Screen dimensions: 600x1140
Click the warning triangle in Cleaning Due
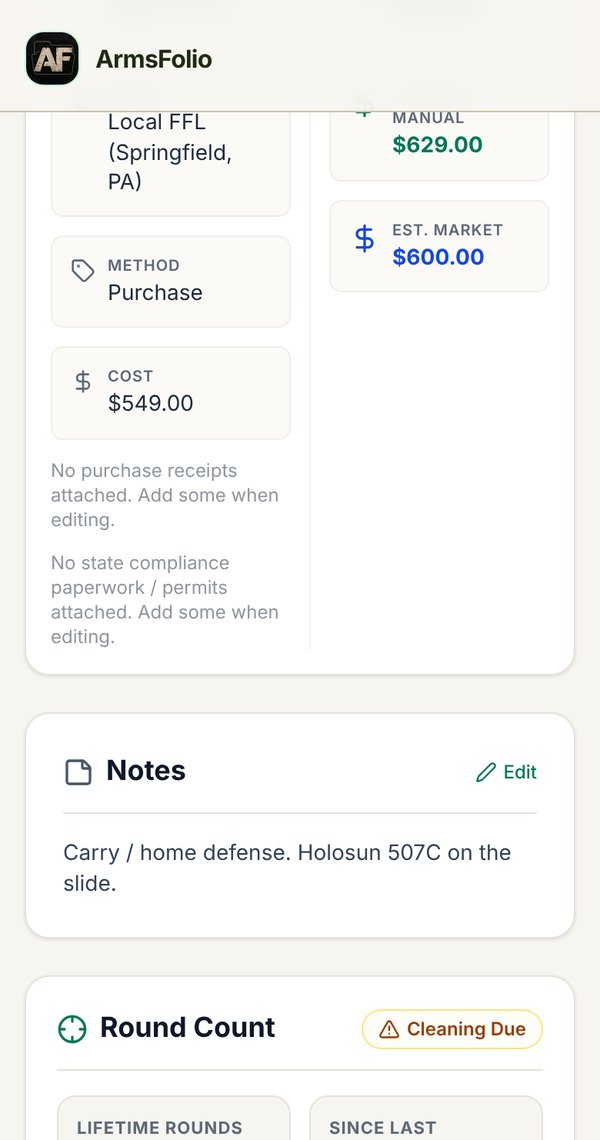tap(389, 1029)
